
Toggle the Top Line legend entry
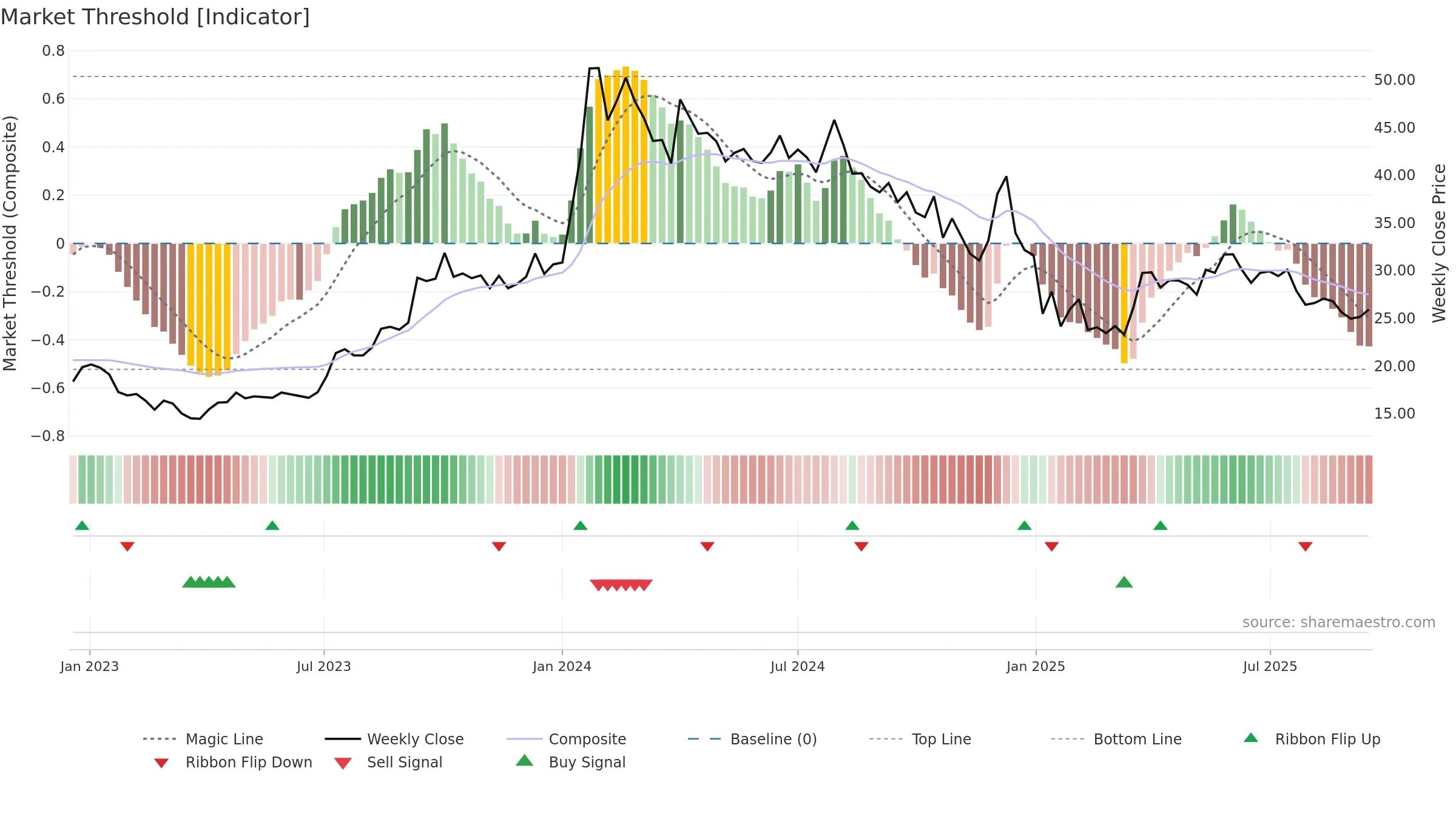pos(920,739)
